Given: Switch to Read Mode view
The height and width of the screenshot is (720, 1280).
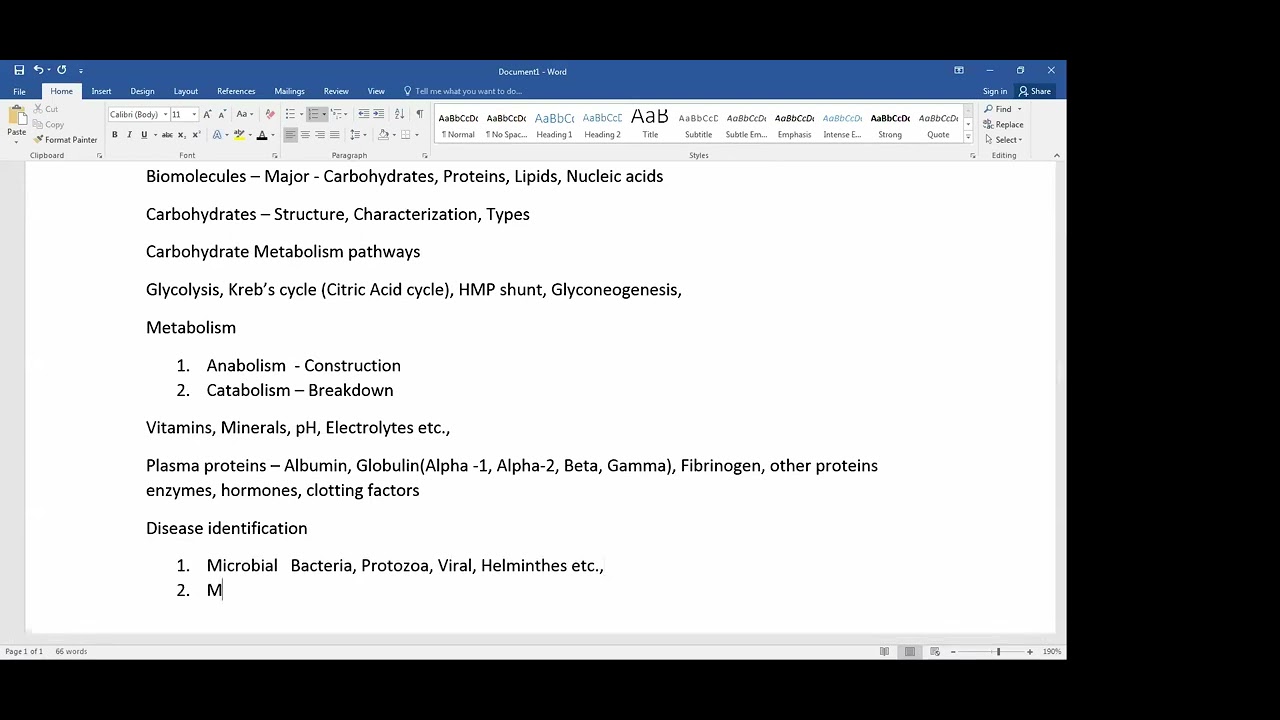Looking at the screenshot, I should tap(884, 651).
